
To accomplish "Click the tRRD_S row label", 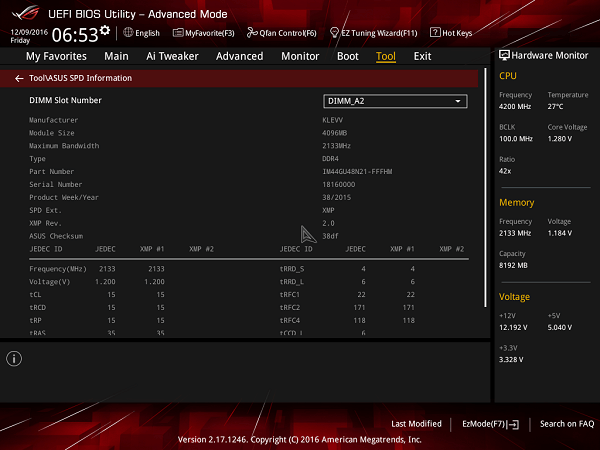I will pos(292,269).
